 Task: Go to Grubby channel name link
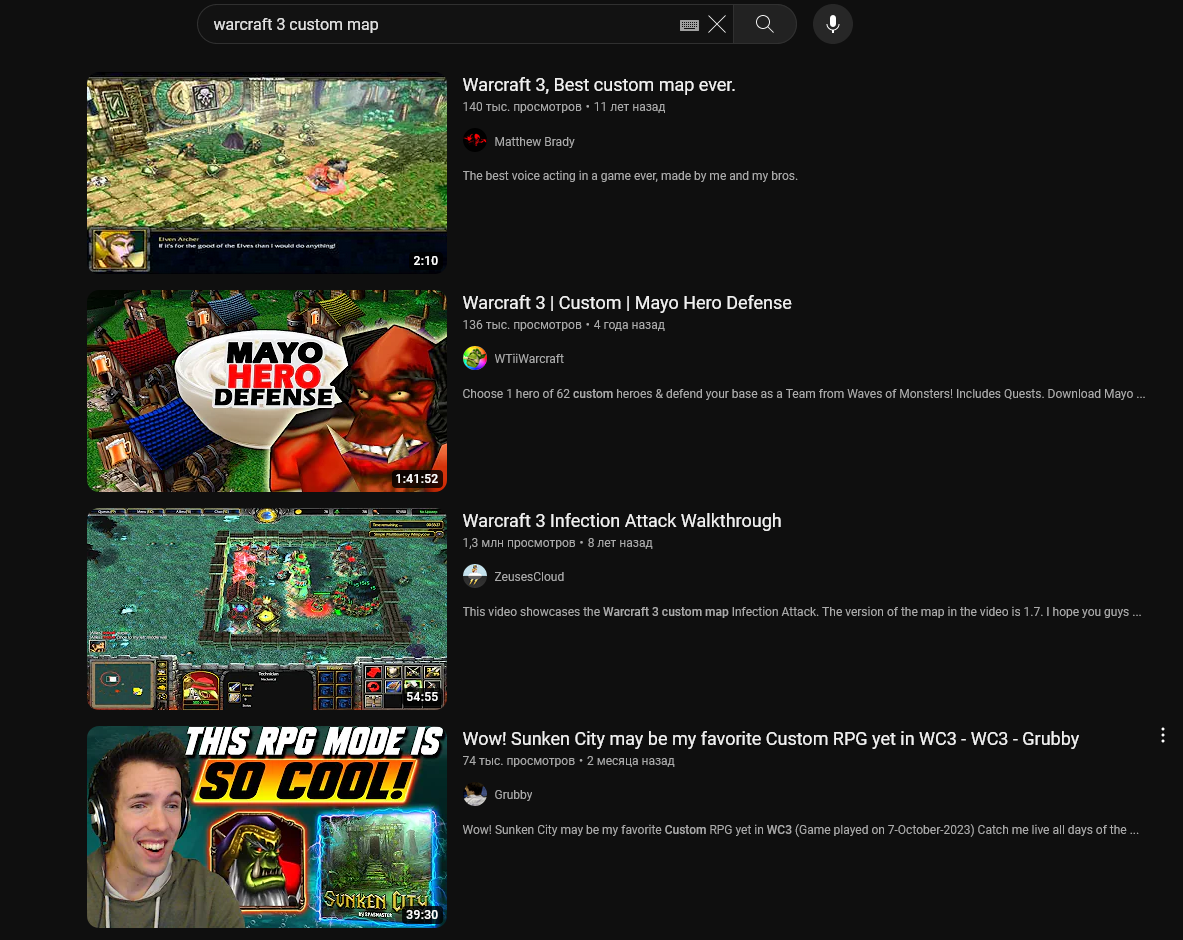pos(513,795)
